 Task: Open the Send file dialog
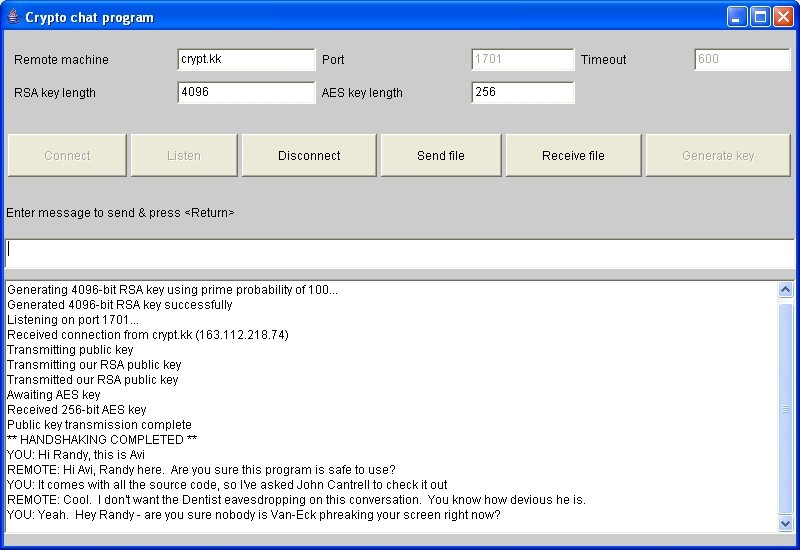(441, 156)
